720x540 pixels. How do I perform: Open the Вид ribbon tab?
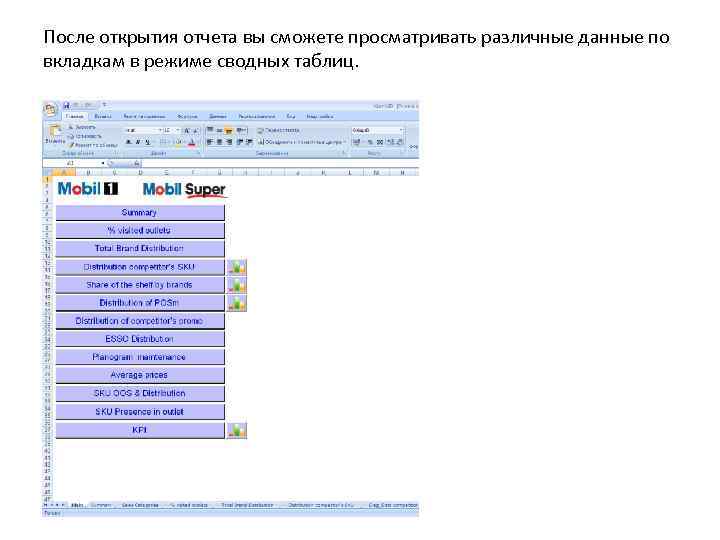pos(291,117)
